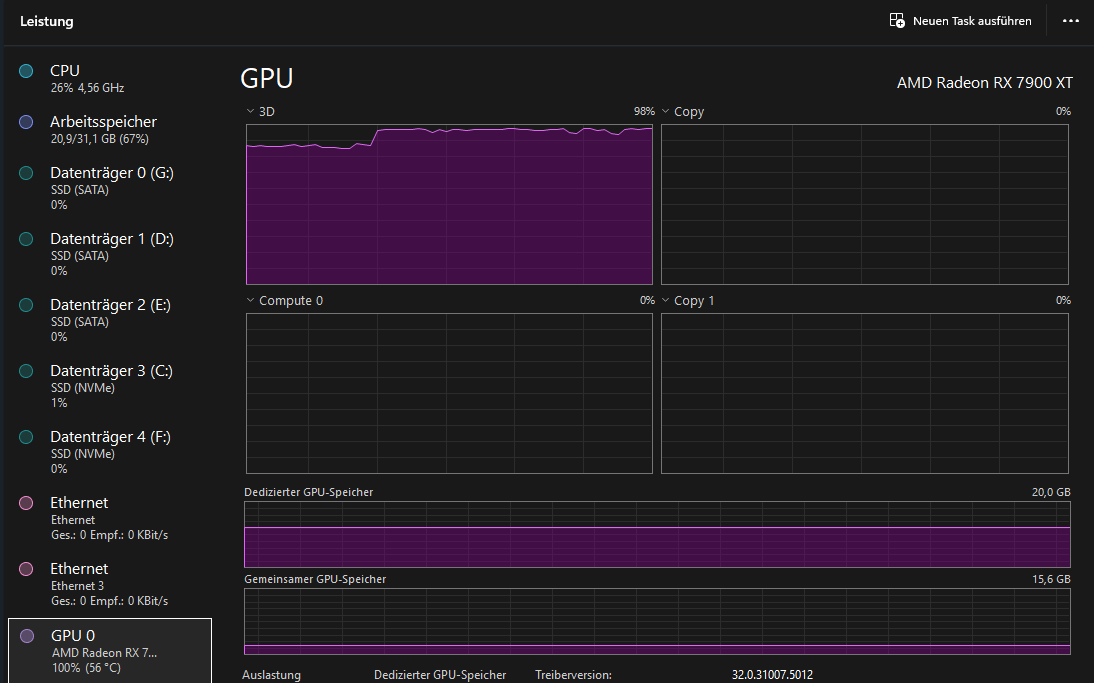Click the CPU circle icon in sidebar

(x=27, y=70)
